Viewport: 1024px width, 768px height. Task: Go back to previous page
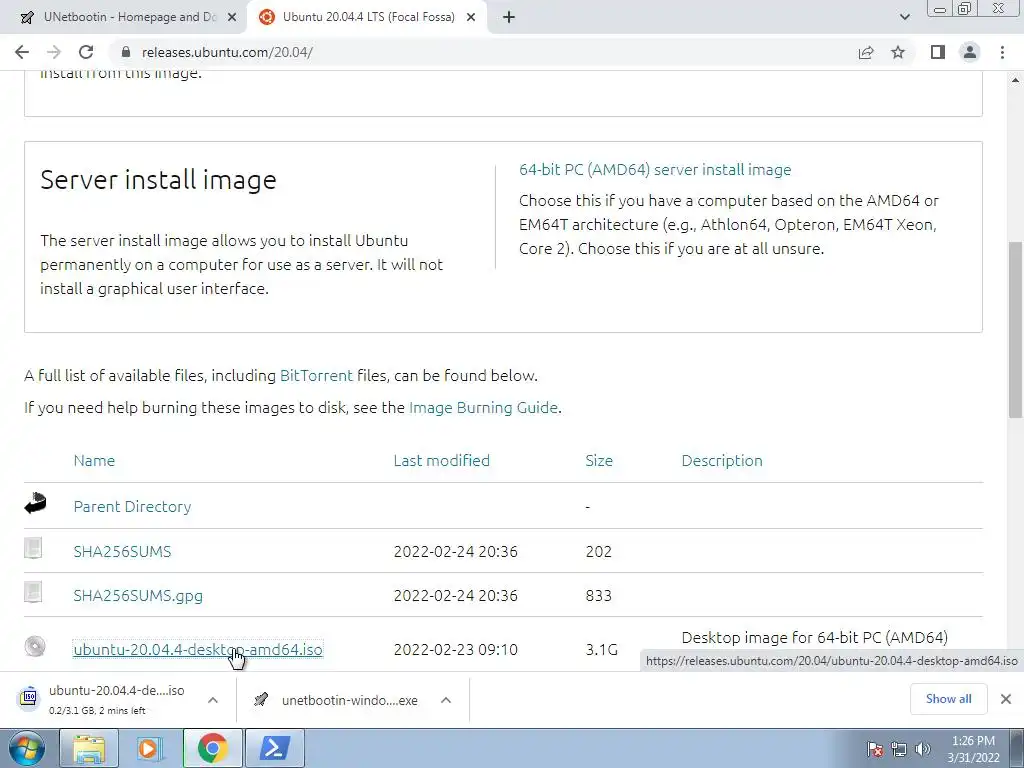pos(22,52)
